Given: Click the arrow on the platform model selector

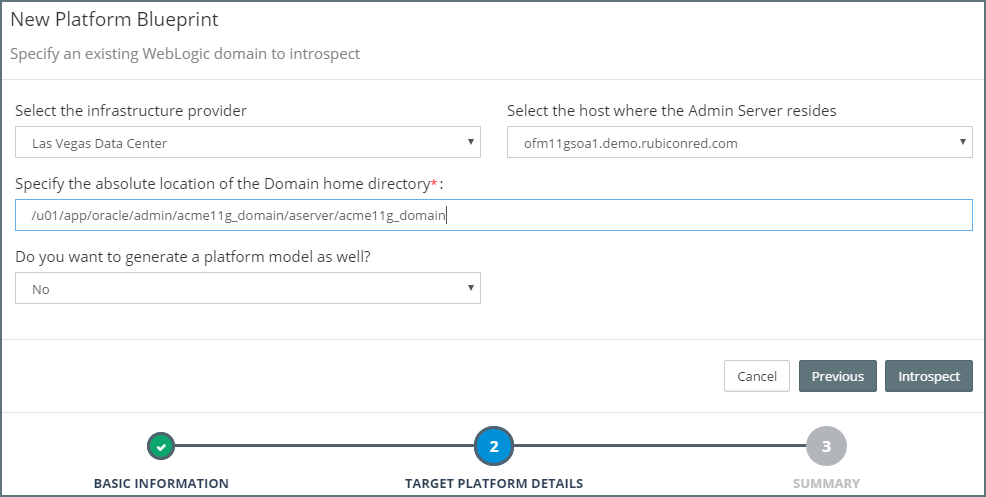Looking at the screenshot, I should coord(471,288).
